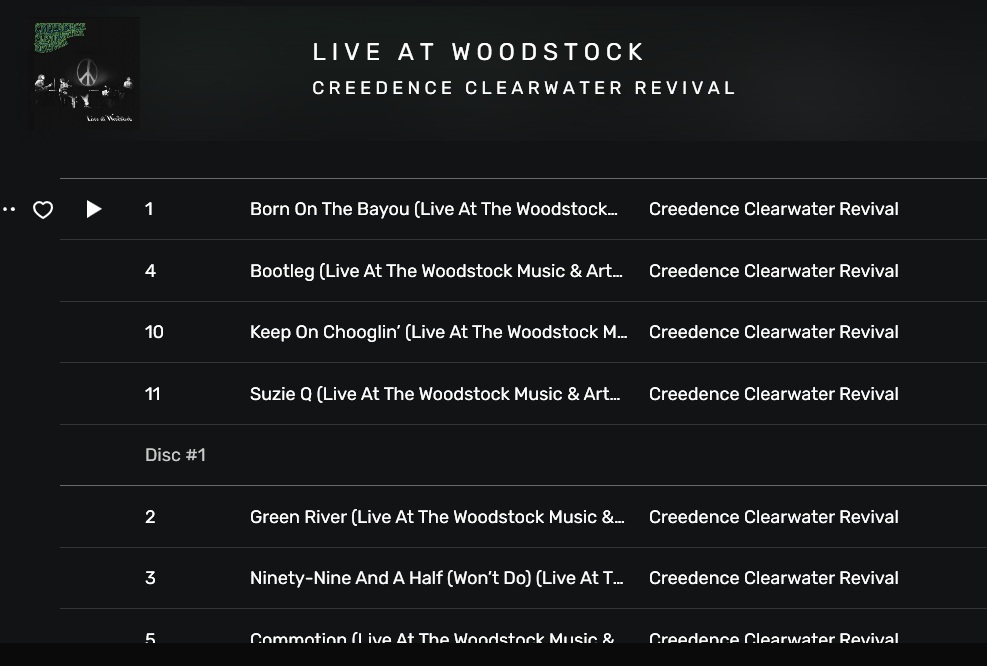
Task: Select the Green River track title
Action: [x=437, y=517]
